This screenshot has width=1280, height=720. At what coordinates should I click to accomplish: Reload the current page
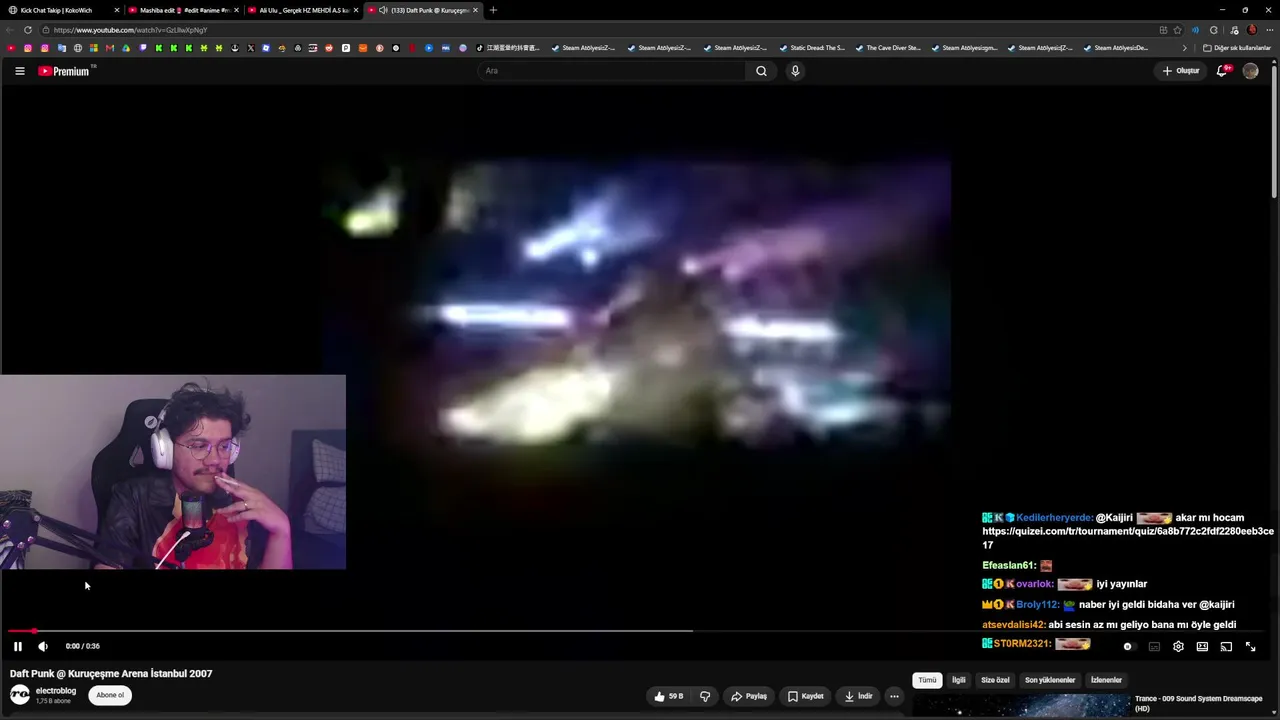click(27, 30)
